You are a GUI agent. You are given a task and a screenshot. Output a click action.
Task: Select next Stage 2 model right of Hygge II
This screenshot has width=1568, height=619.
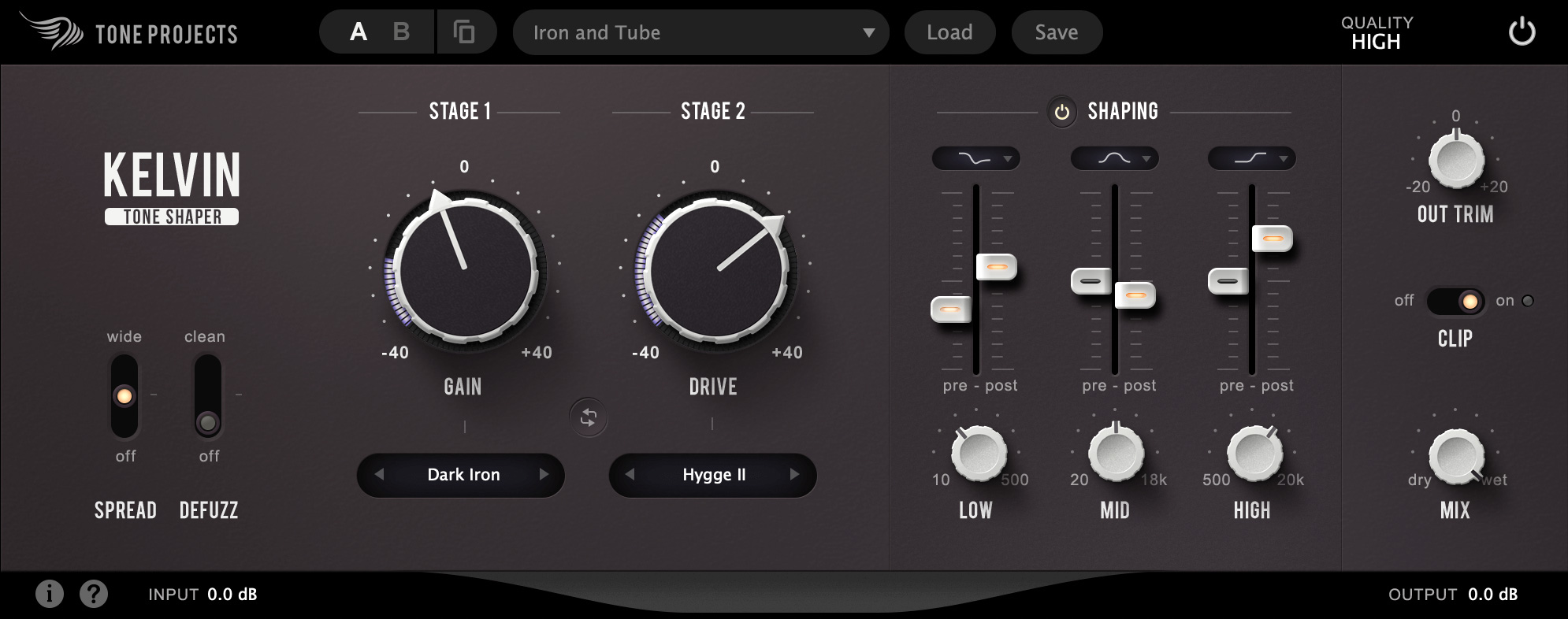(x=794, y=474)
